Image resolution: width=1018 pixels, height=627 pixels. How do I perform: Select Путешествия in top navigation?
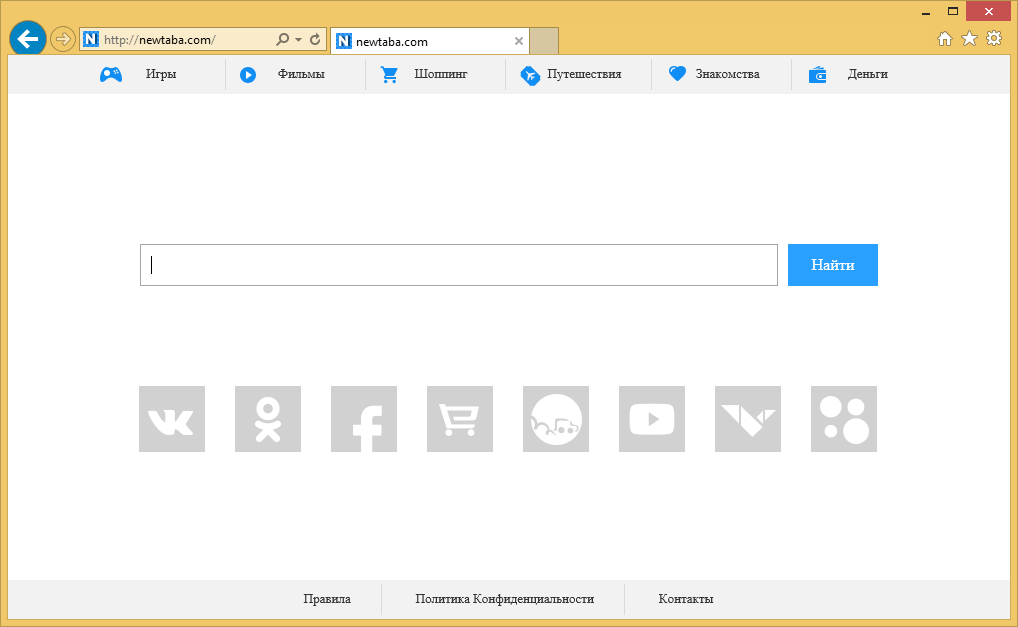pos(584,74)
